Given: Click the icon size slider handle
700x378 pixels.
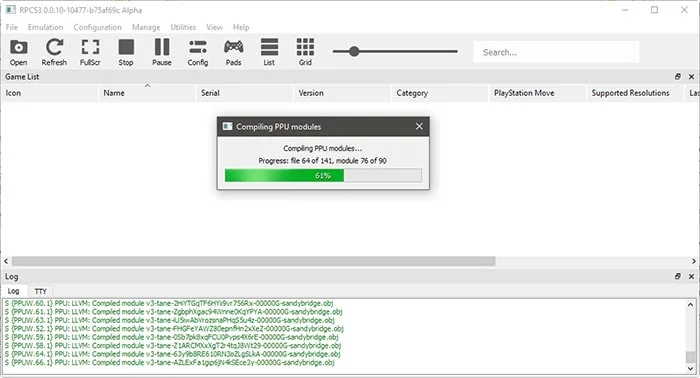Looking at the screenshot, I should coord(354,51).
